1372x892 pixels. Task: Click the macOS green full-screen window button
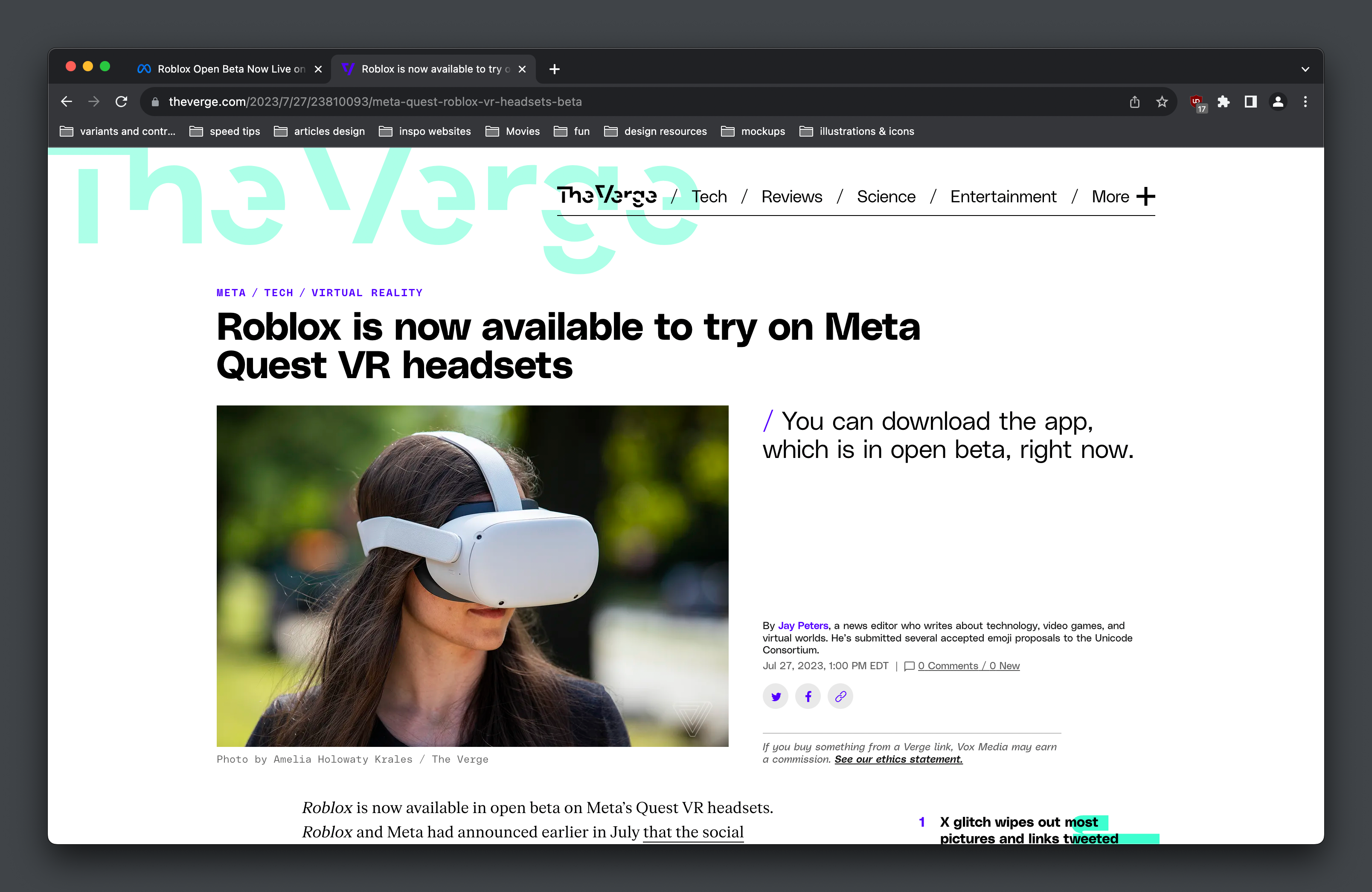[x=105, y=66]
